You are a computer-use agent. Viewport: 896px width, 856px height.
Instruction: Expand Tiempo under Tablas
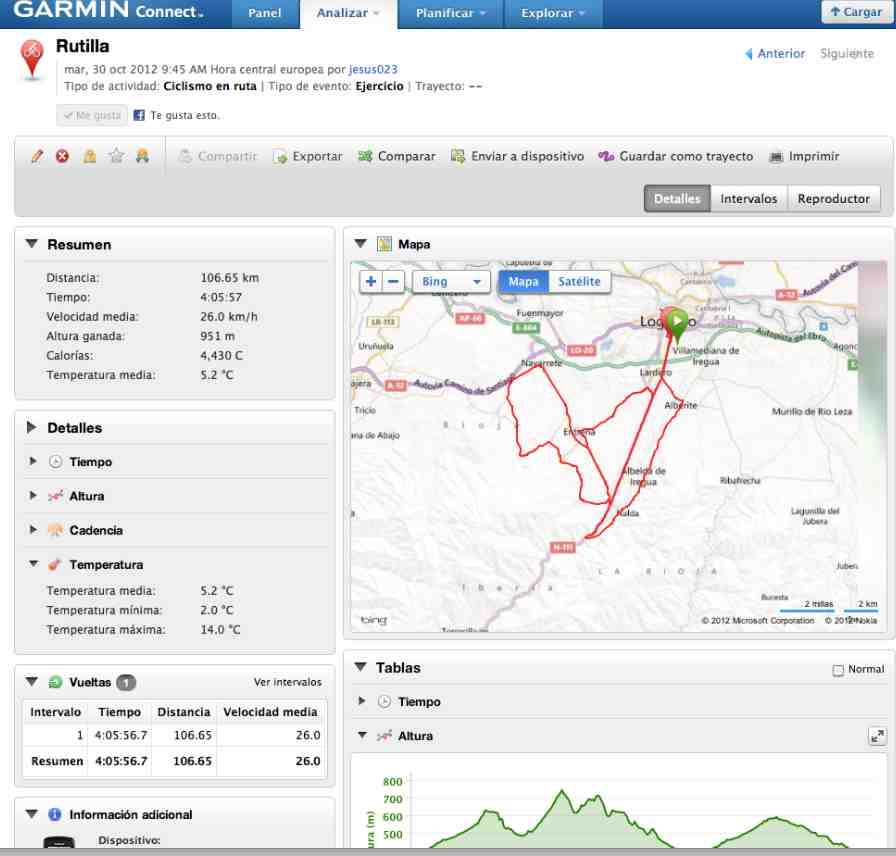coord(362,701)
